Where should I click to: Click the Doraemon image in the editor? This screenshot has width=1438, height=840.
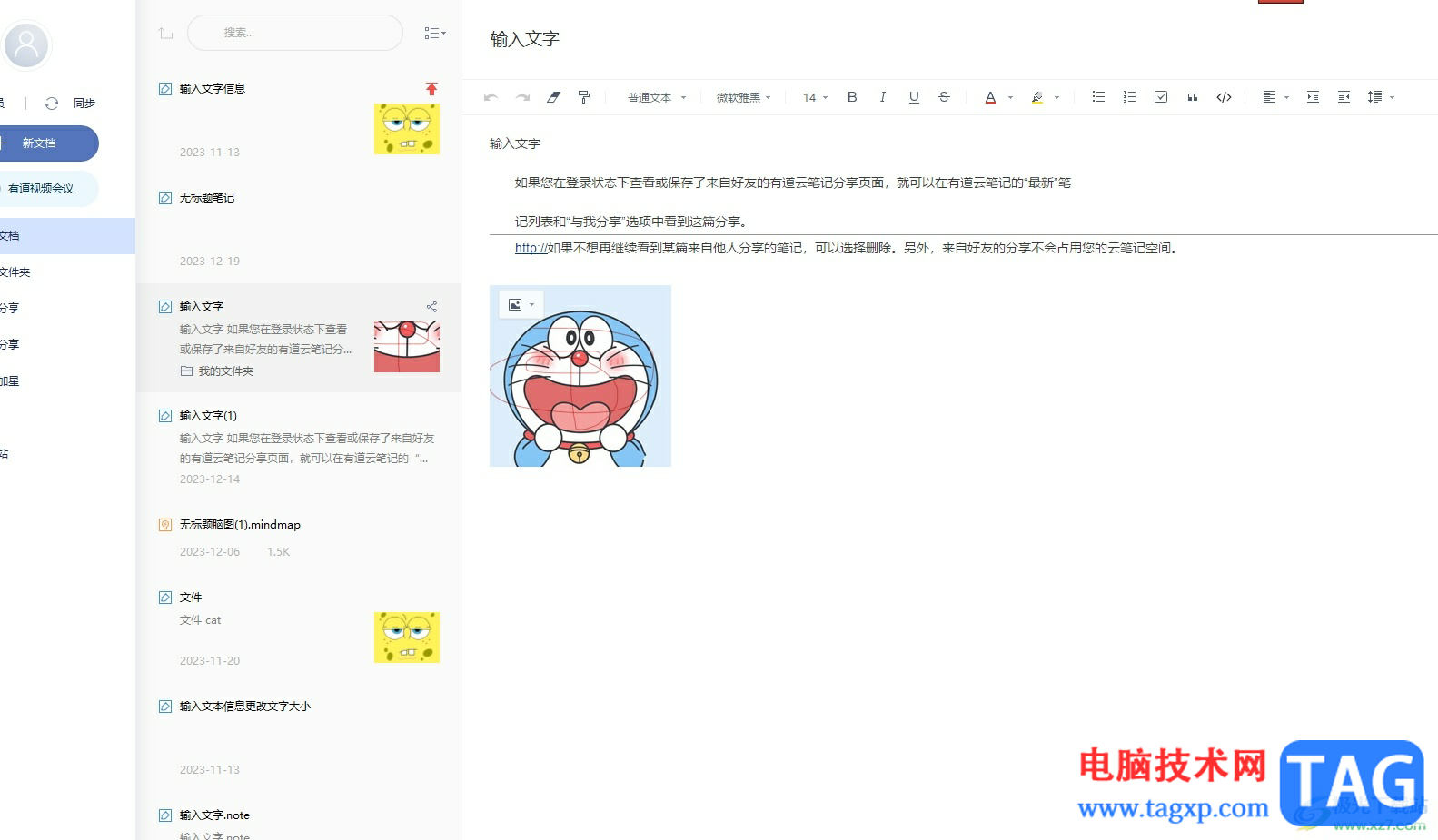(x=580, y=376)
